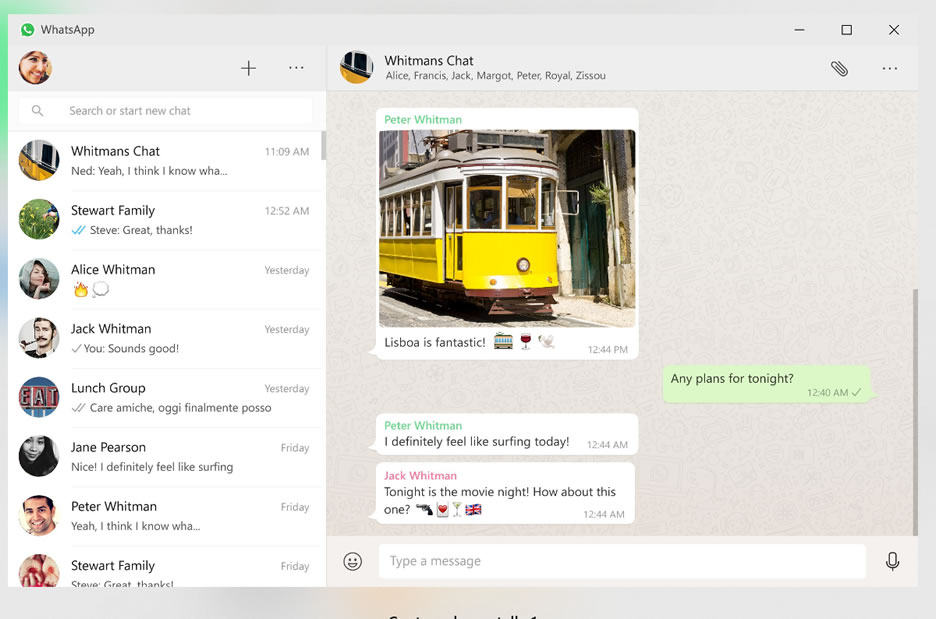The width and height of the screenshot is (936, 619).
Task: Open the emoji picker
Action: [352, 561]
